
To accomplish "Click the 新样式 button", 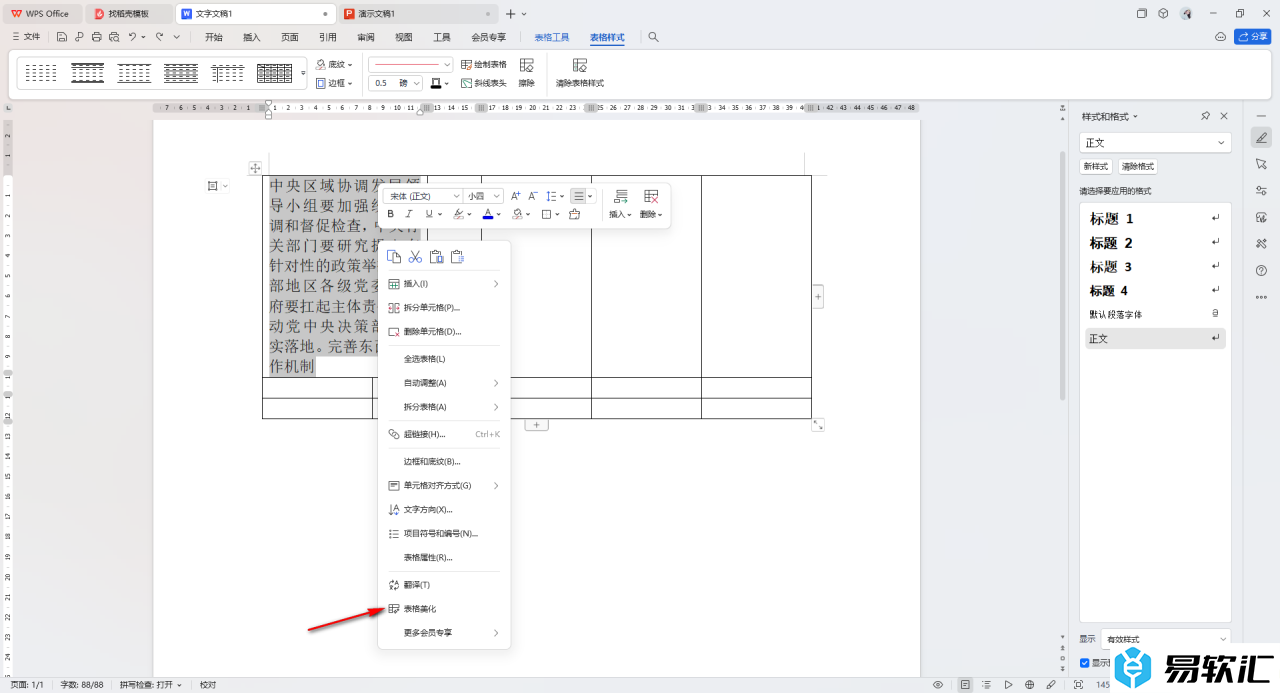I will 1096,167.
